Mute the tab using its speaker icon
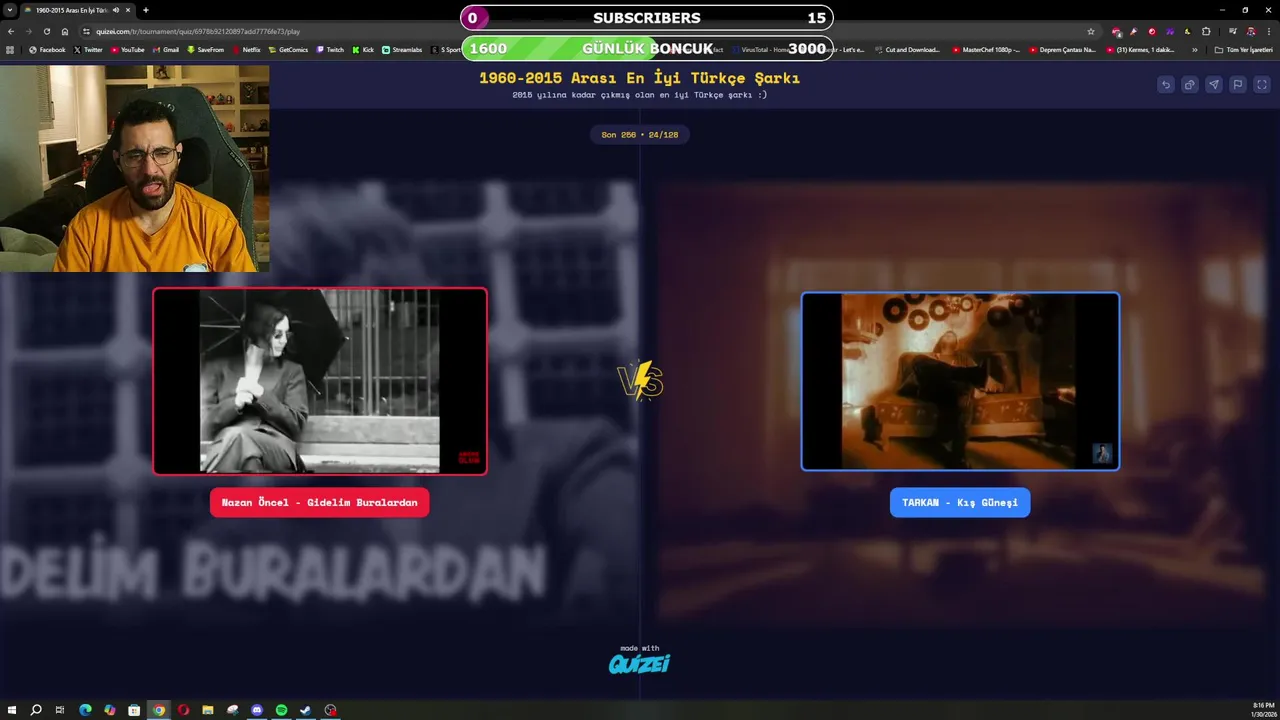 [x=116, y=10]
